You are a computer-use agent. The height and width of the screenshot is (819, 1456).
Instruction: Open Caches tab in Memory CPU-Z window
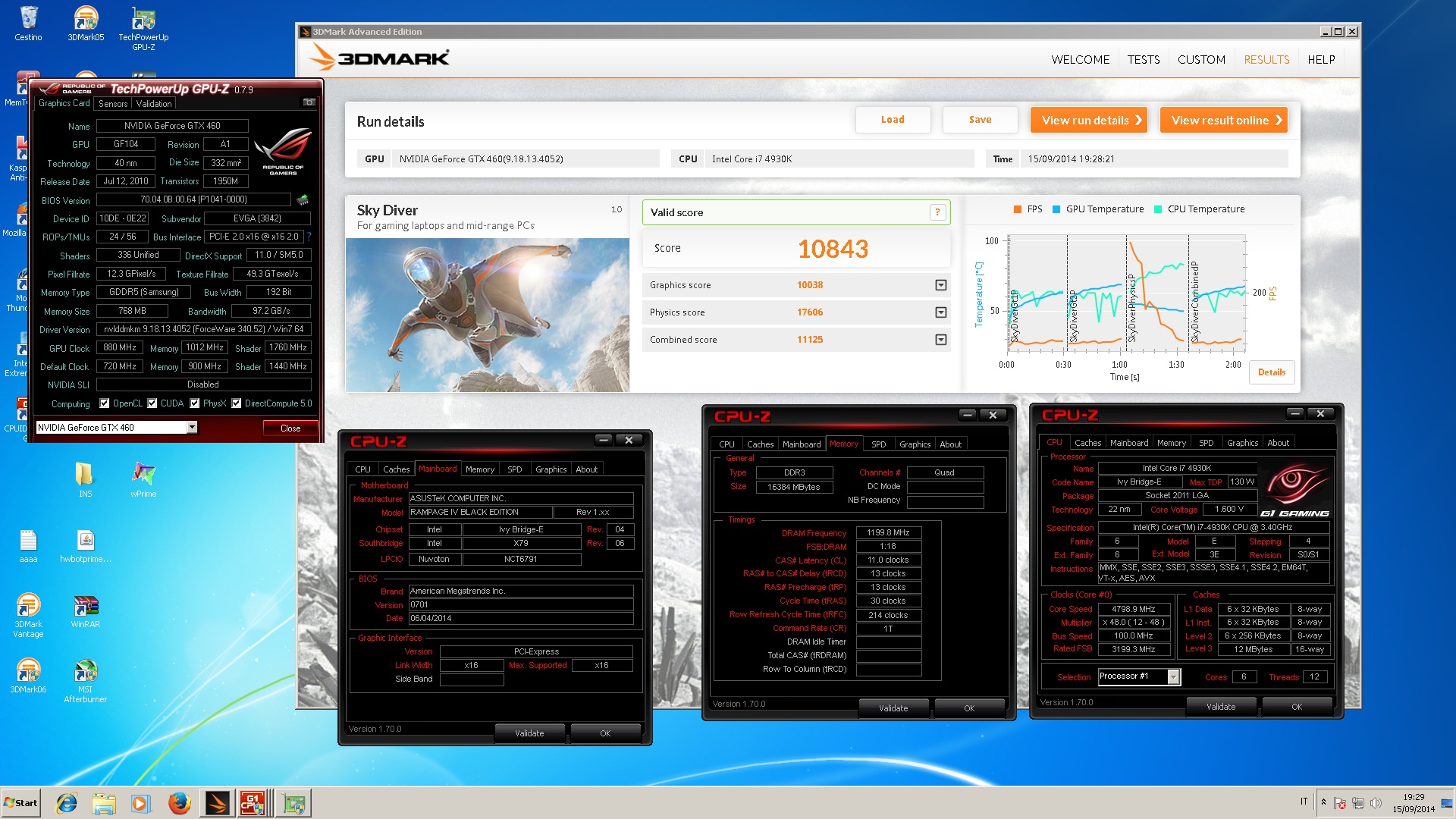[x=760, y=444]
